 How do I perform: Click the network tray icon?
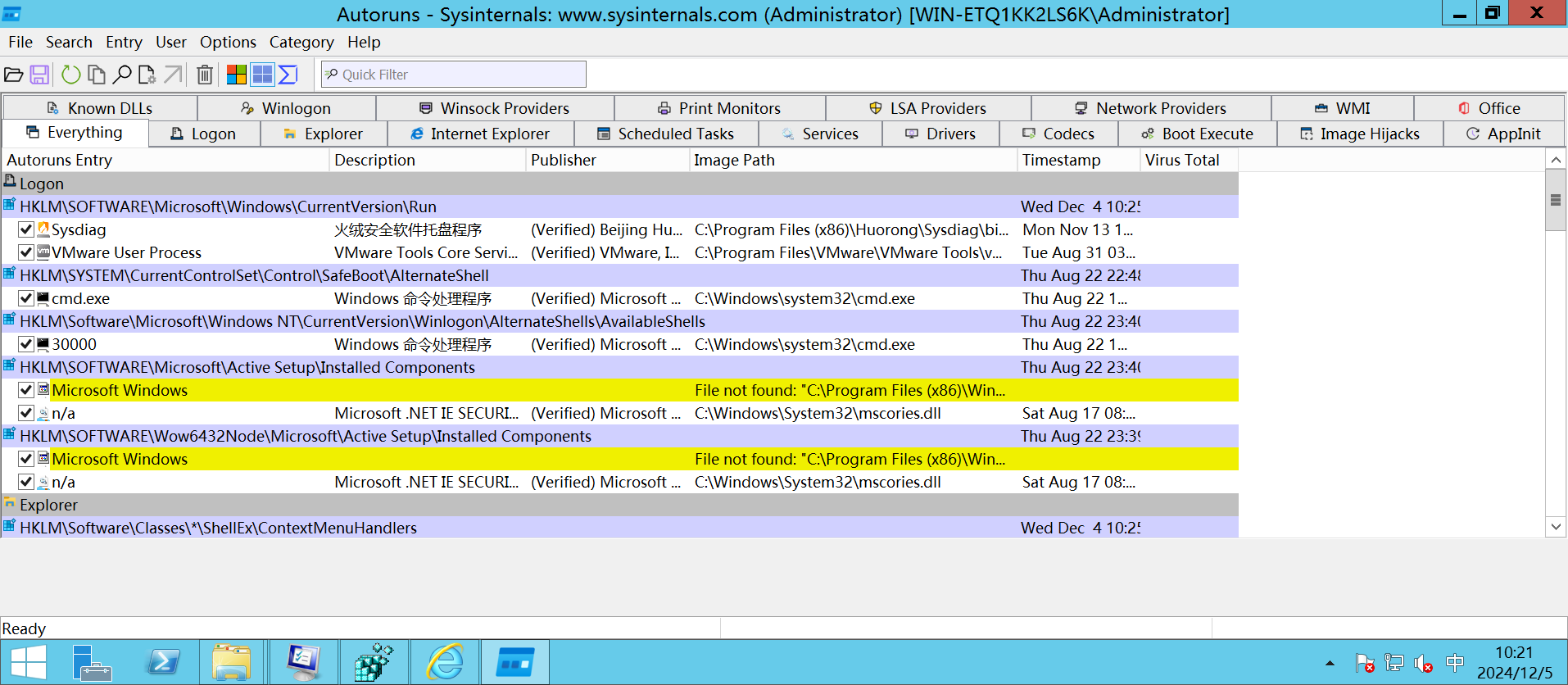[1394, 662]
